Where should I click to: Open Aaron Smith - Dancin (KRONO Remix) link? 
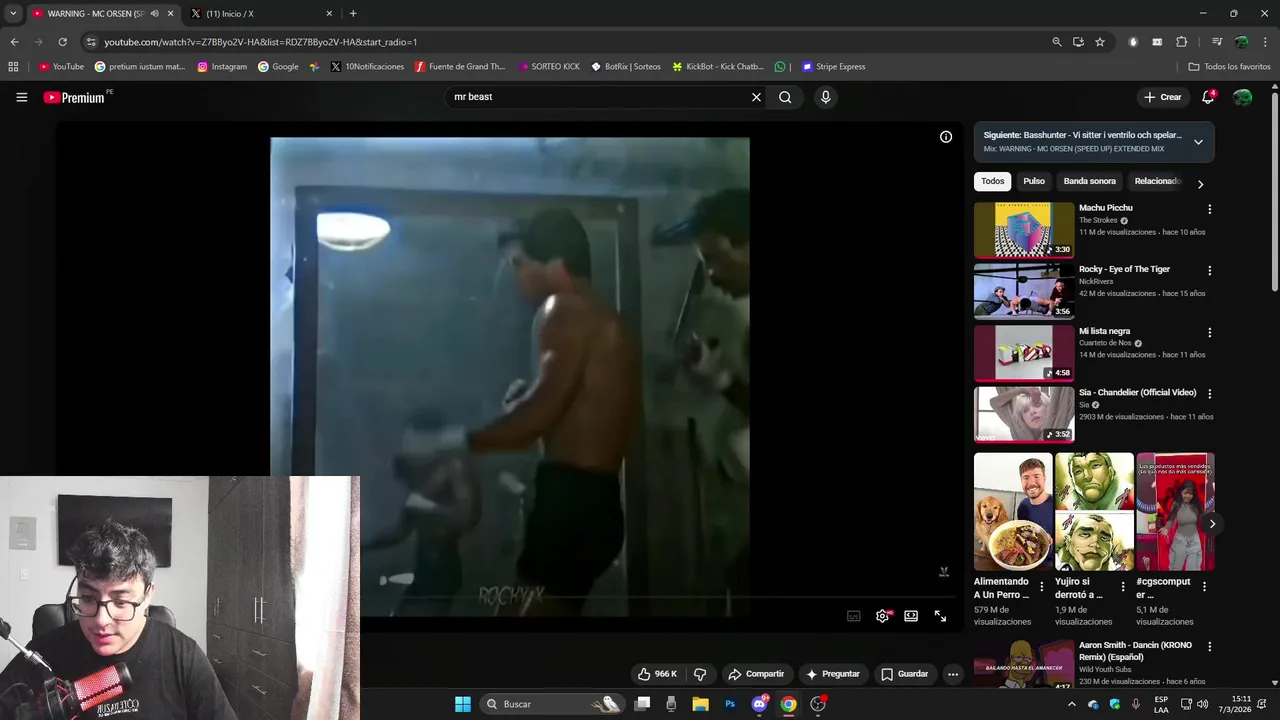click(x=1135, y=651)
